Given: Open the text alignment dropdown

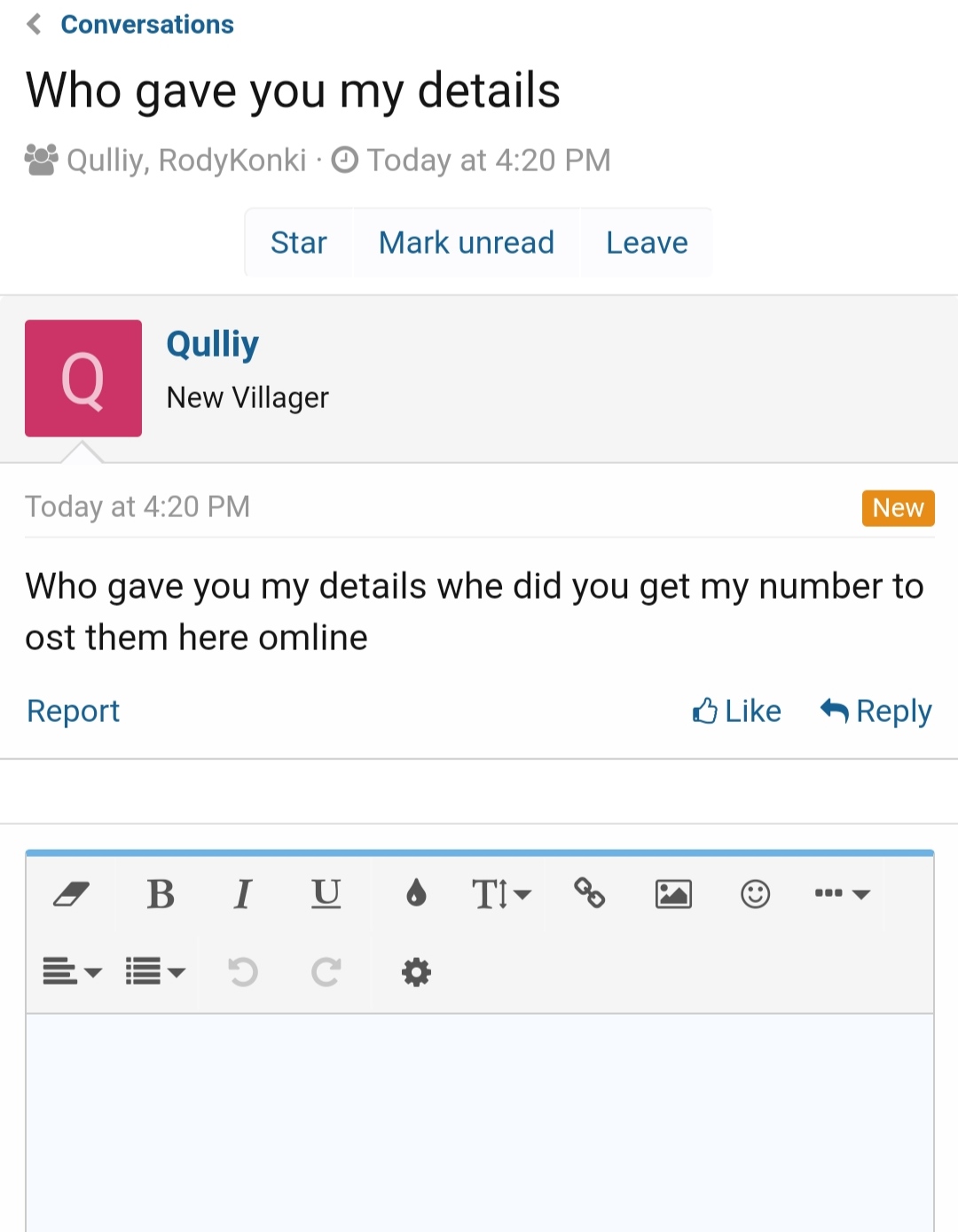Looking at the screenshot, I should pyautogui.click(x=72, y=972).
